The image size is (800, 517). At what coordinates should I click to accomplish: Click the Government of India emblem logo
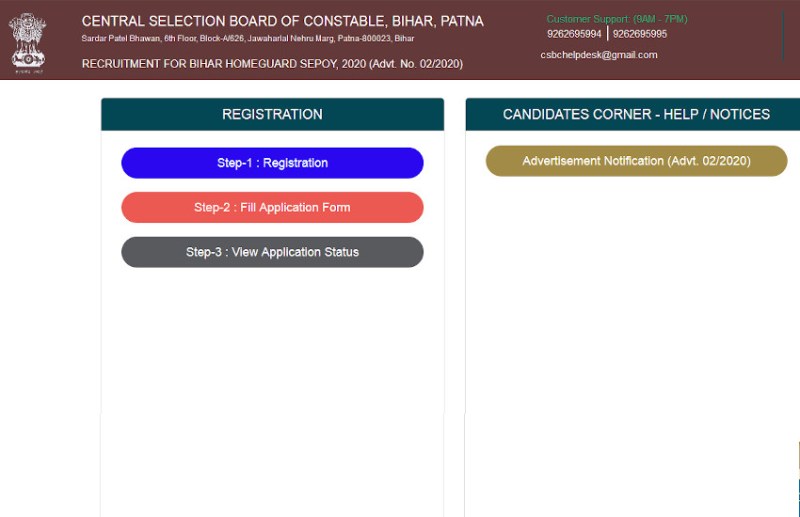coord(29,41)
